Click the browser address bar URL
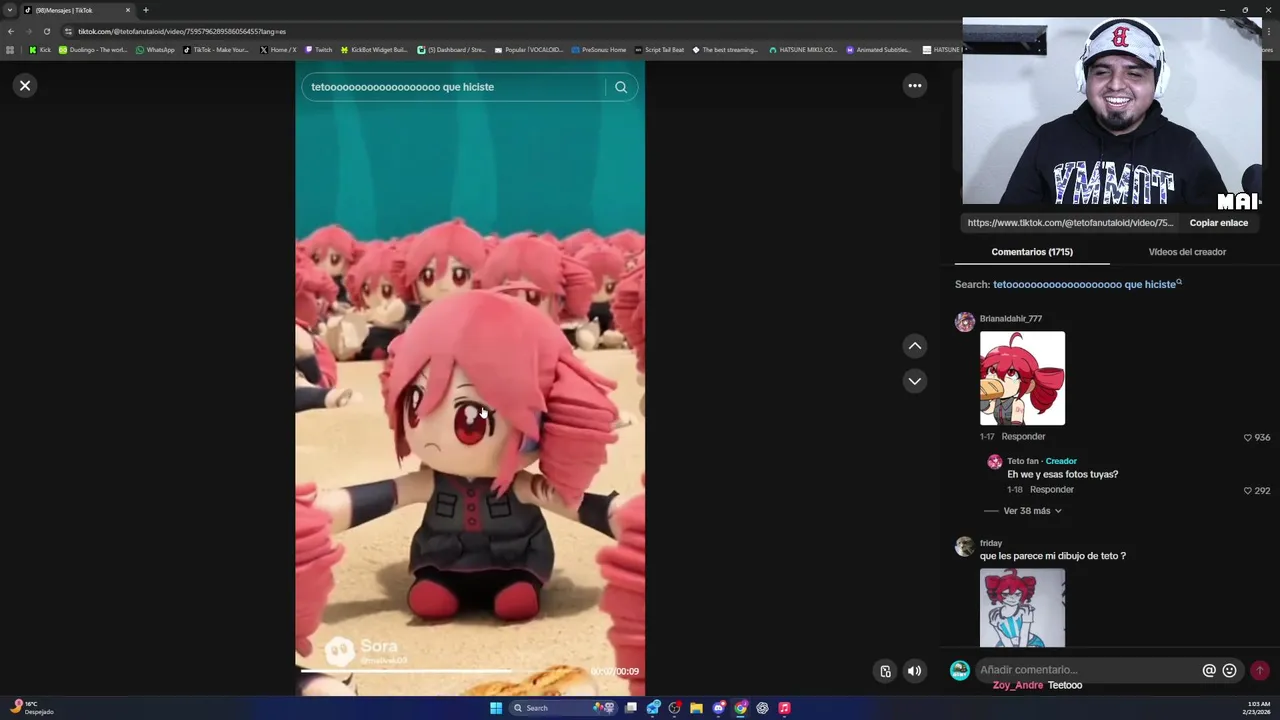This screenshot has width=1280, height=720. [x=182, y=31]
